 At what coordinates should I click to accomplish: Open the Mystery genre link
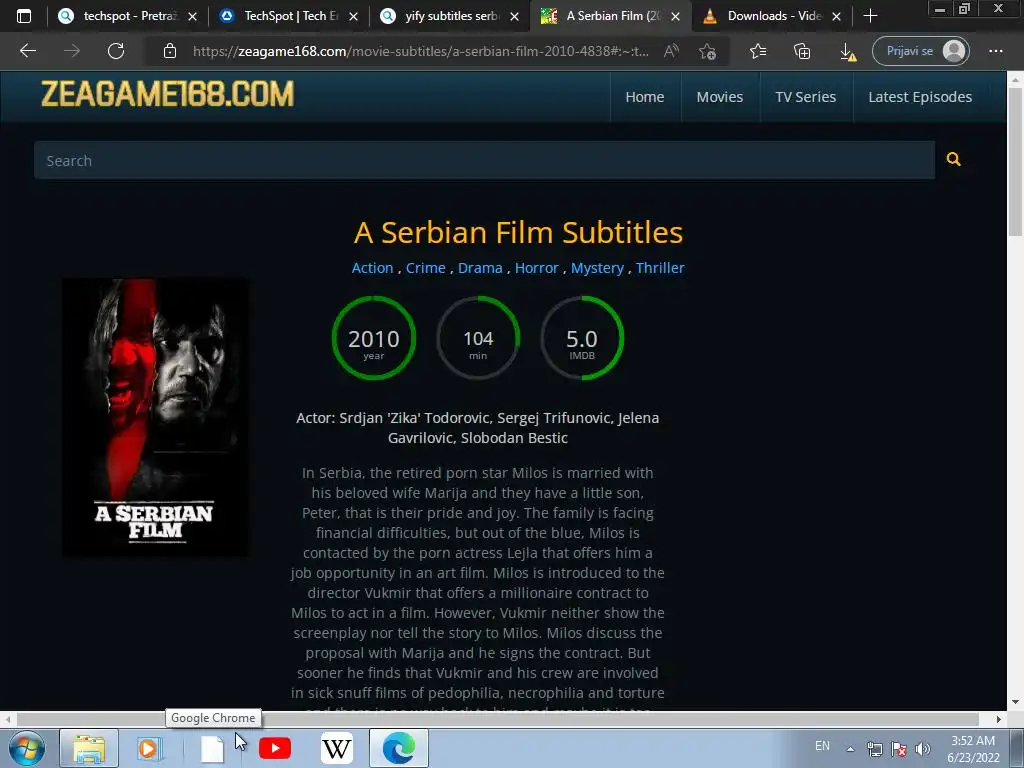597,268
